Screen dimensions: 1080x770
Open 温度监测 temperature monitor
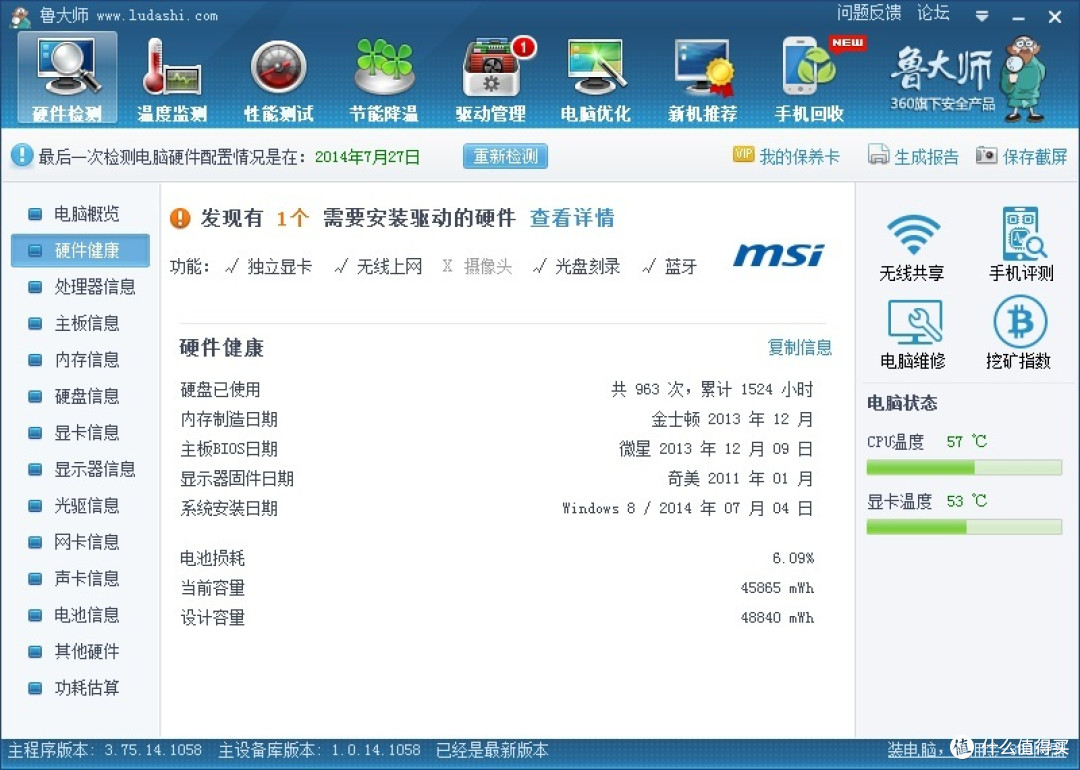tap(172, 78)
